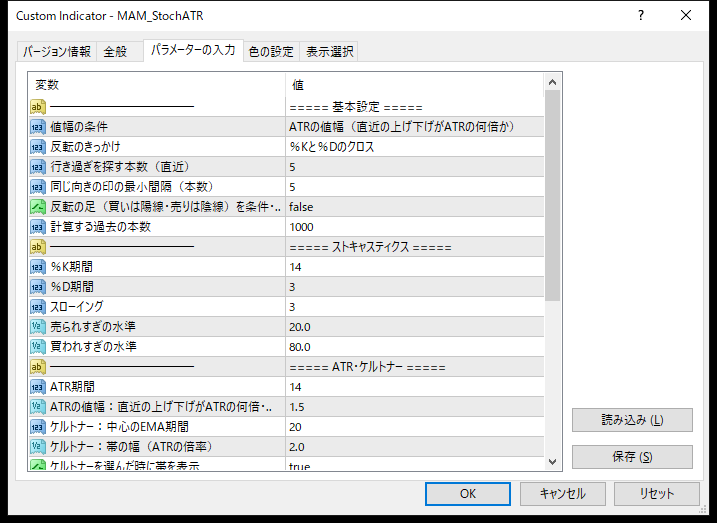This screenshot has height=523, width=717.
Task: Click the icon beside ATRの値幅 multiplier row
Action: (x=38, y=406)
